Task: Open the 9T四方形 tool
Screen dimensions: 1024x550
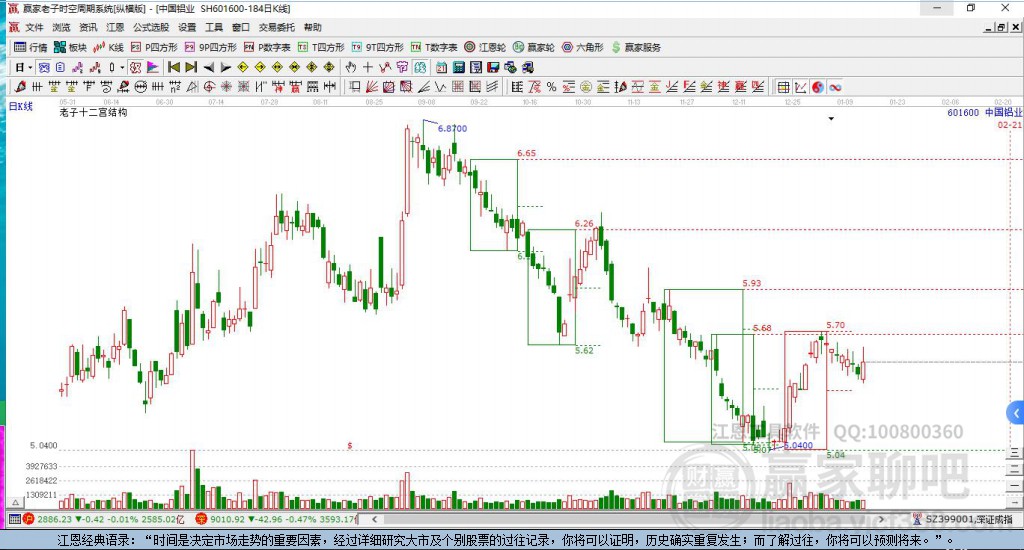Action: point(377,47)
